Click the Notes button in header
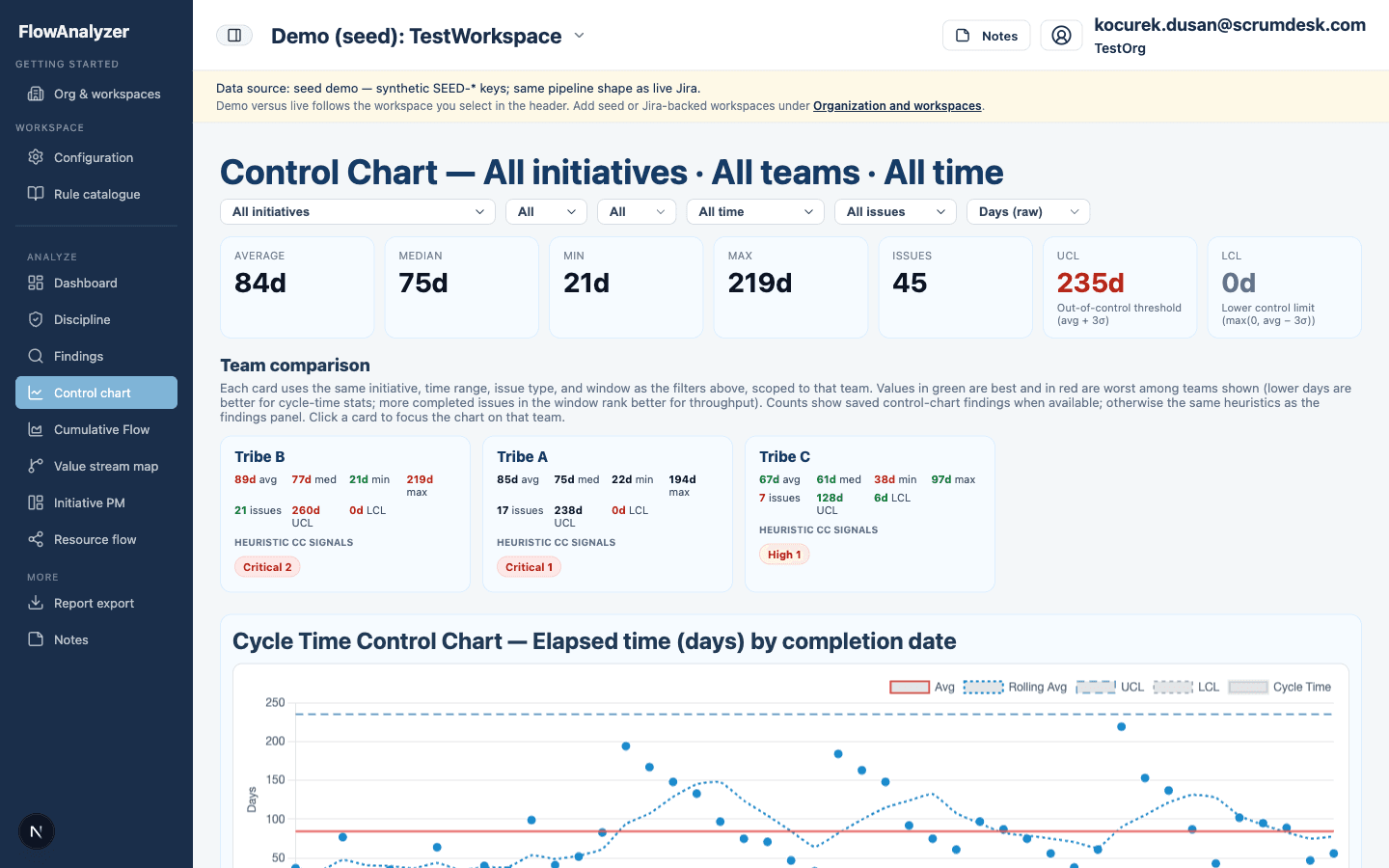This screenshot has width=1389, height=868. [987, 36]
